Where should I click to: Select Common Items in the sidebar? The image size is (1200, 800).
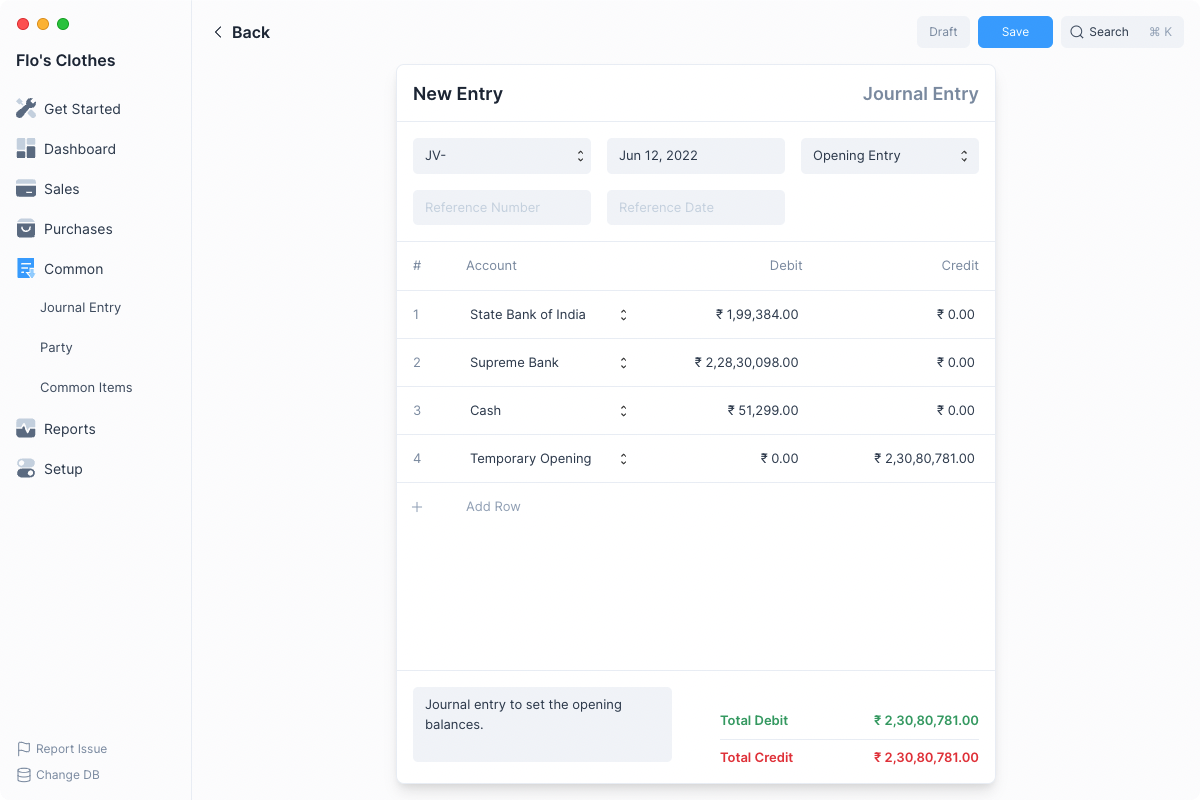pos(86,388)
